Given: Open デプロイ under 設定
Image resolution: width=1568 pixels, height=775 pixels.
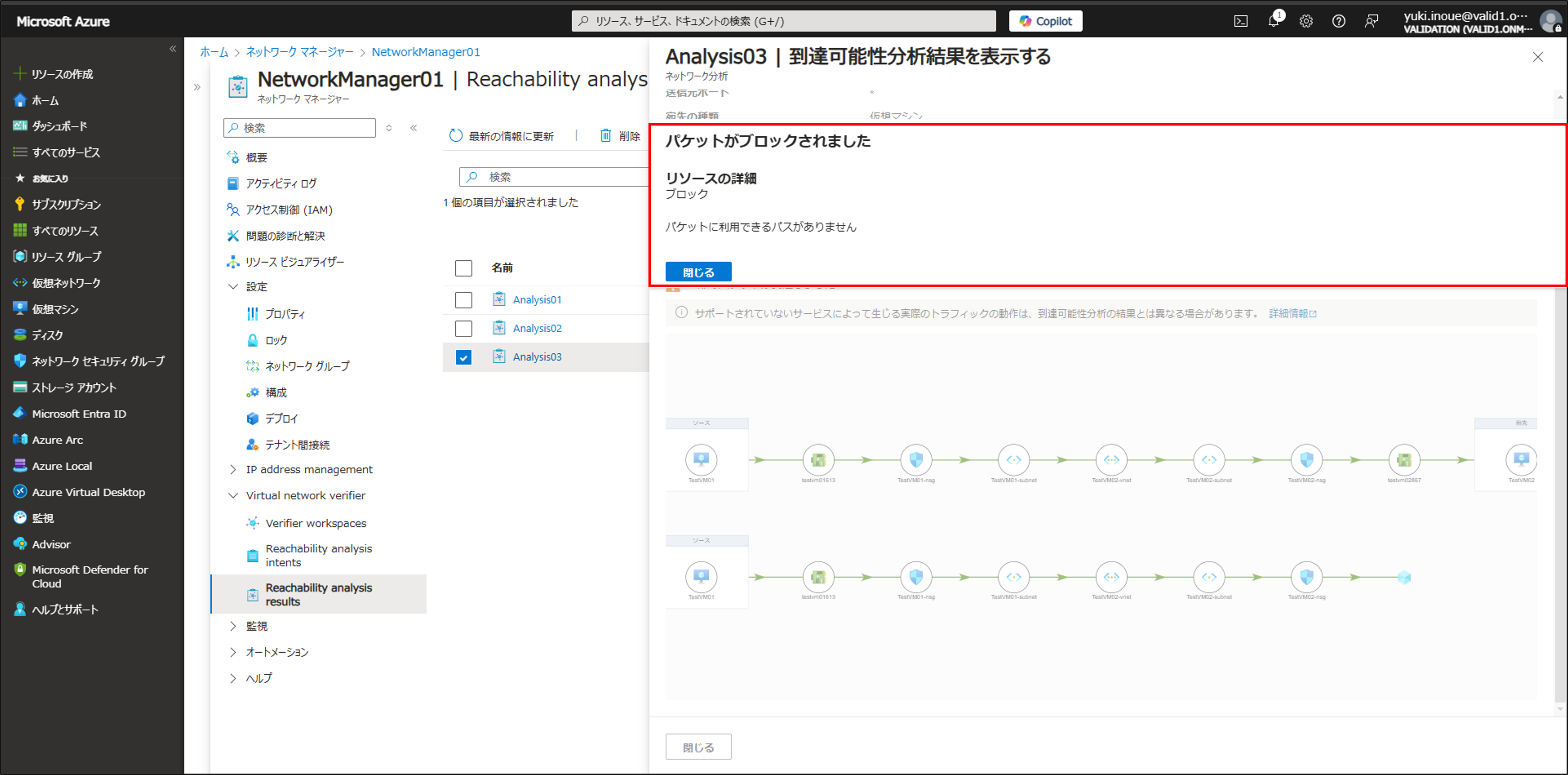Looking at the screenshot, I should (271, 419).
